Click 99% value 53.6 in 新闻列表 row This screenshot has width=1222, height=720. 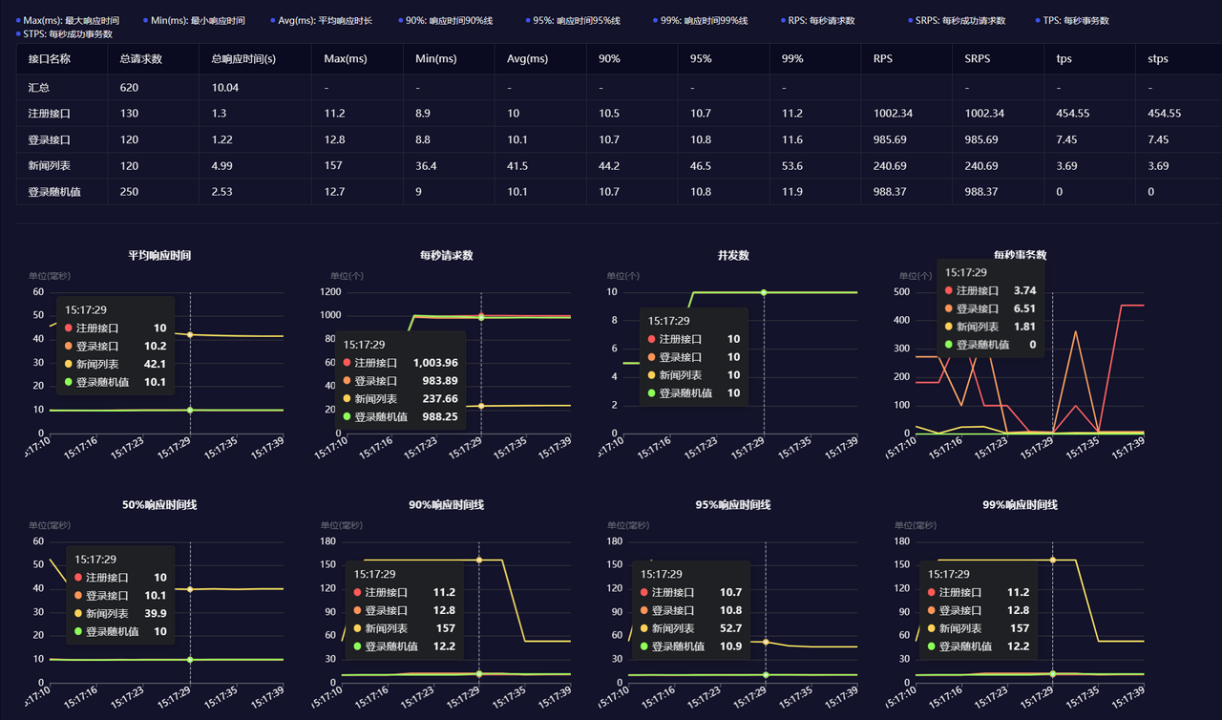[x=792, y=166]
